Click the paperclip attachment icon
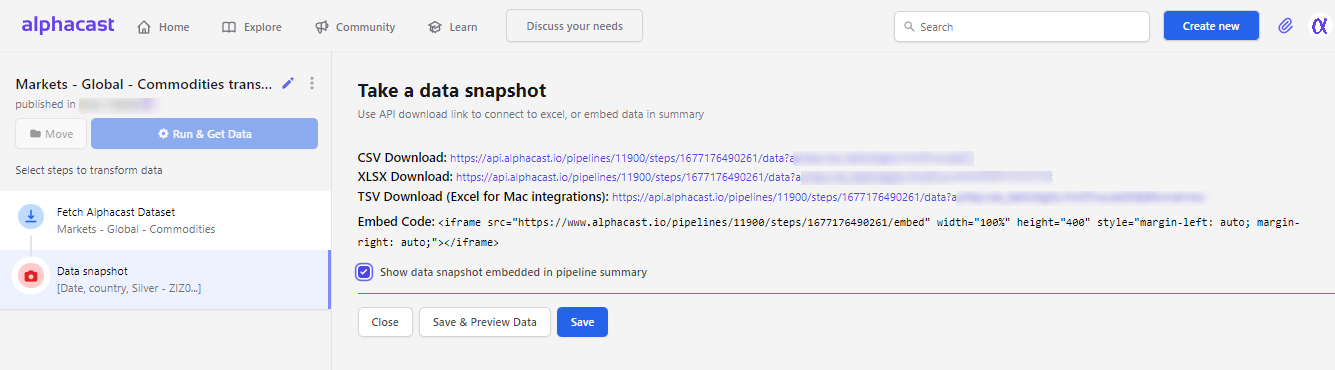Screen dimensions: 1335x370 tap(1285, 26)
